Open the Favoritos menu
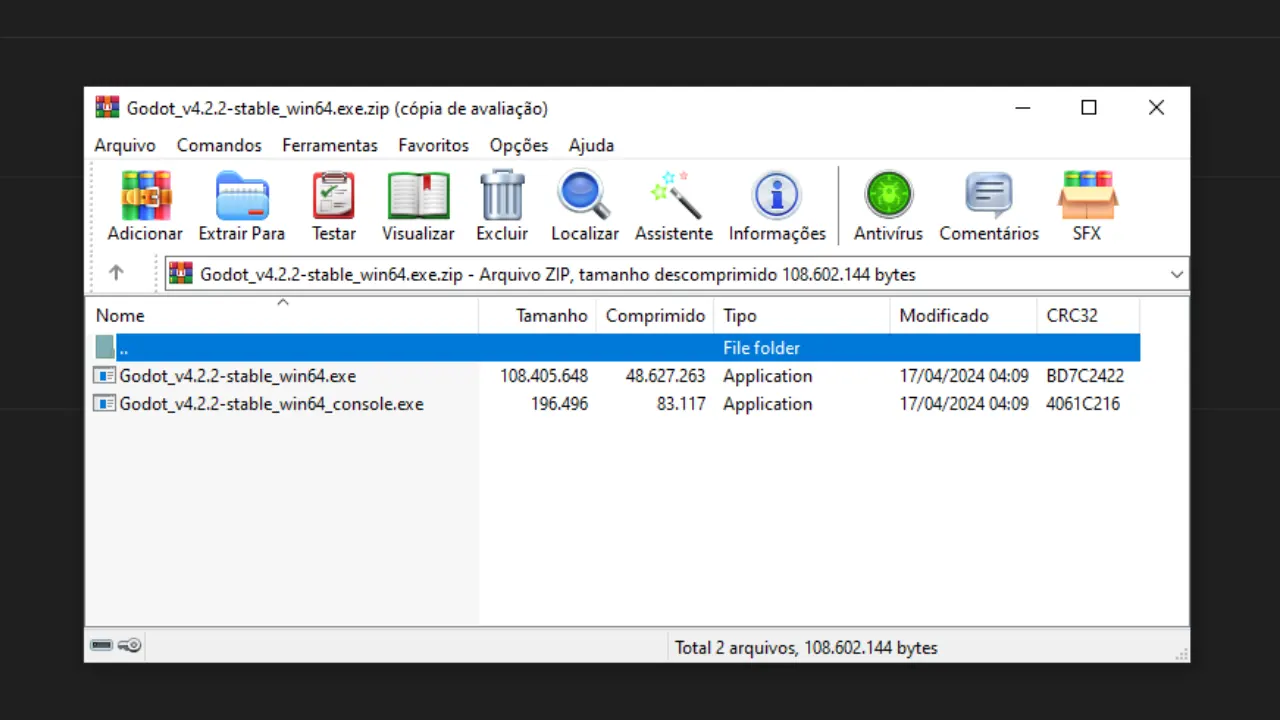Viewport: 1280px width, 720px height. 433,145
